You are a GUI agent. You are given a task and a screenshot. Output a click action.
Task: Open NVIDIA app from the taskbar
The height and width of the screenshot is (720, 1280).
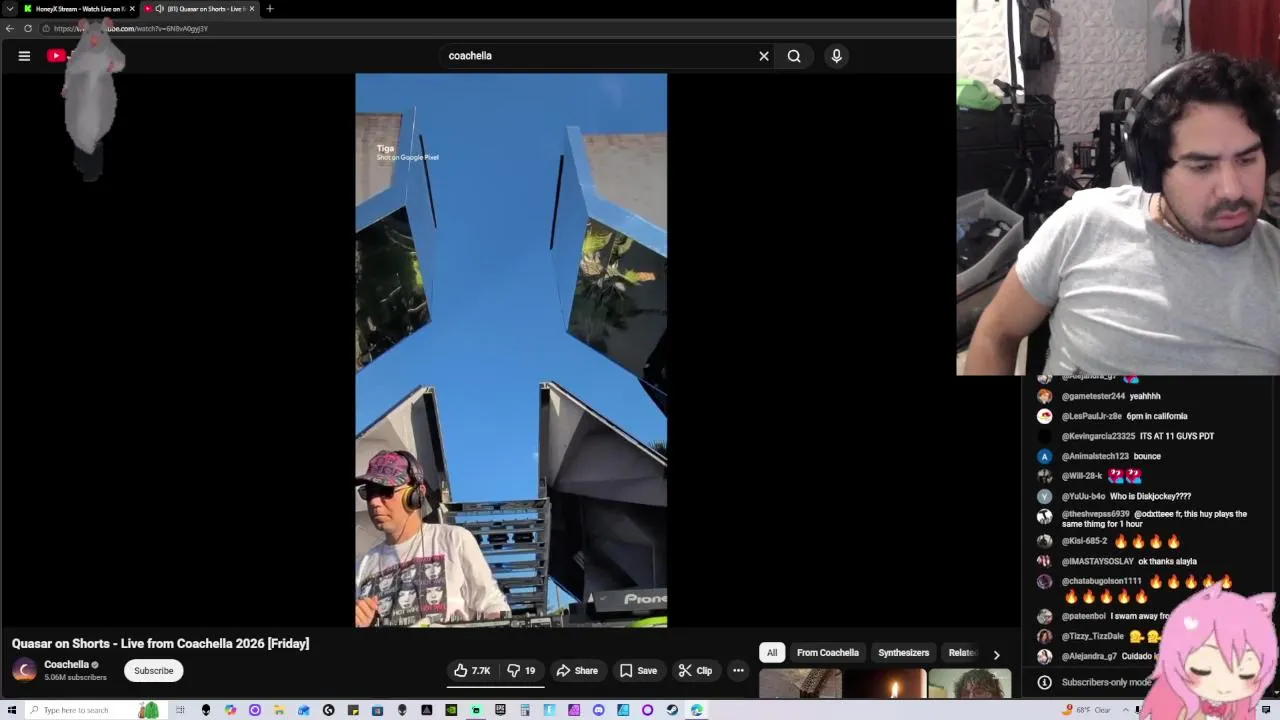(x=451, y=710)
